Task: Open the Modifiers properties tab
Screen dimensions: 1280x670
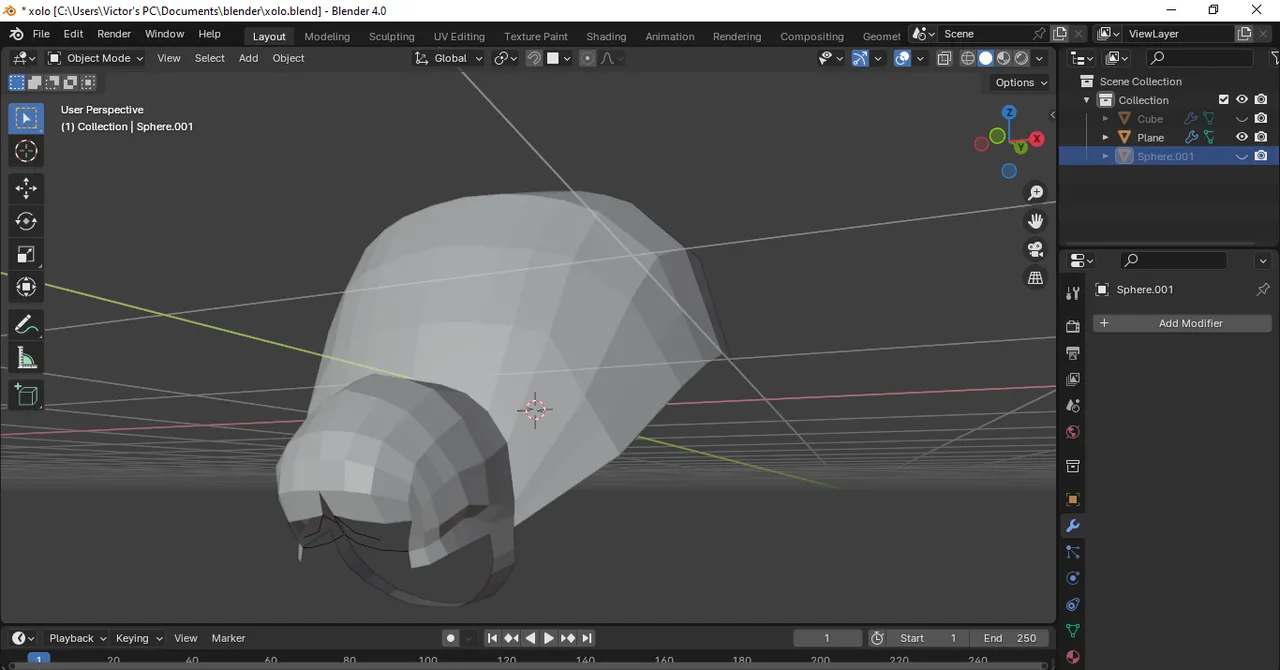Action: pyautogui.click(x=1072, y=526)
